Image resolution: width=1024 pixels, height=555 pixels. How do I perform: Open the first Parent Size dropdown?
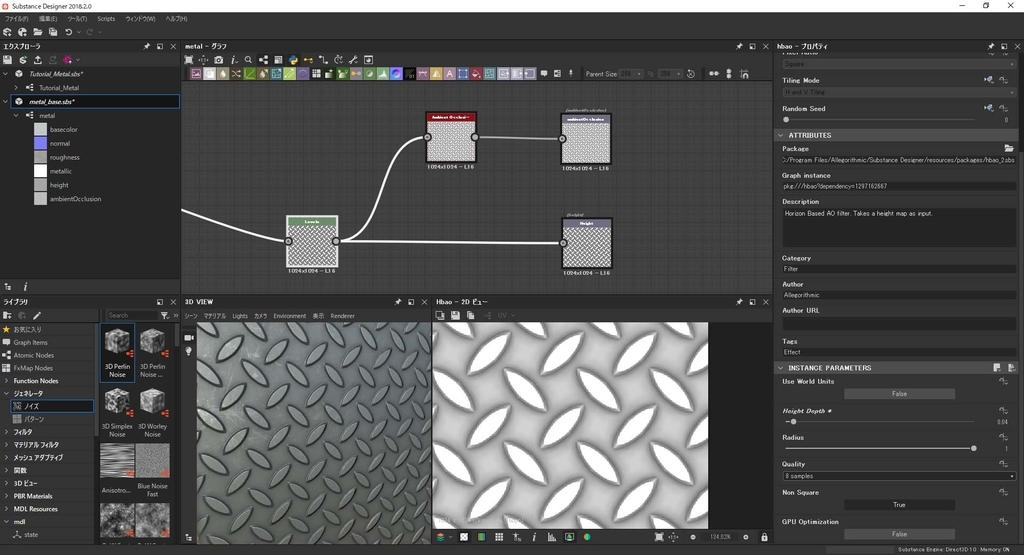(x=630, y=74)
